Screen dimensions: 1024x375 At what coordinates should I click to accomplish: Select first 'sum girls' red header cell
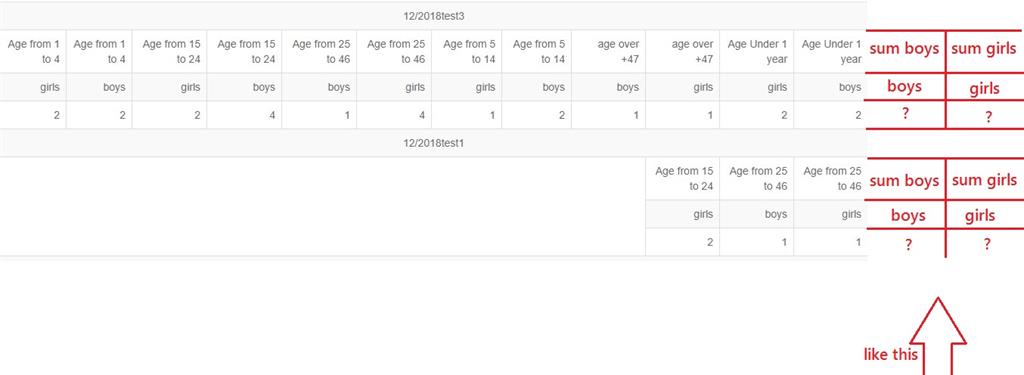[984, 48]
